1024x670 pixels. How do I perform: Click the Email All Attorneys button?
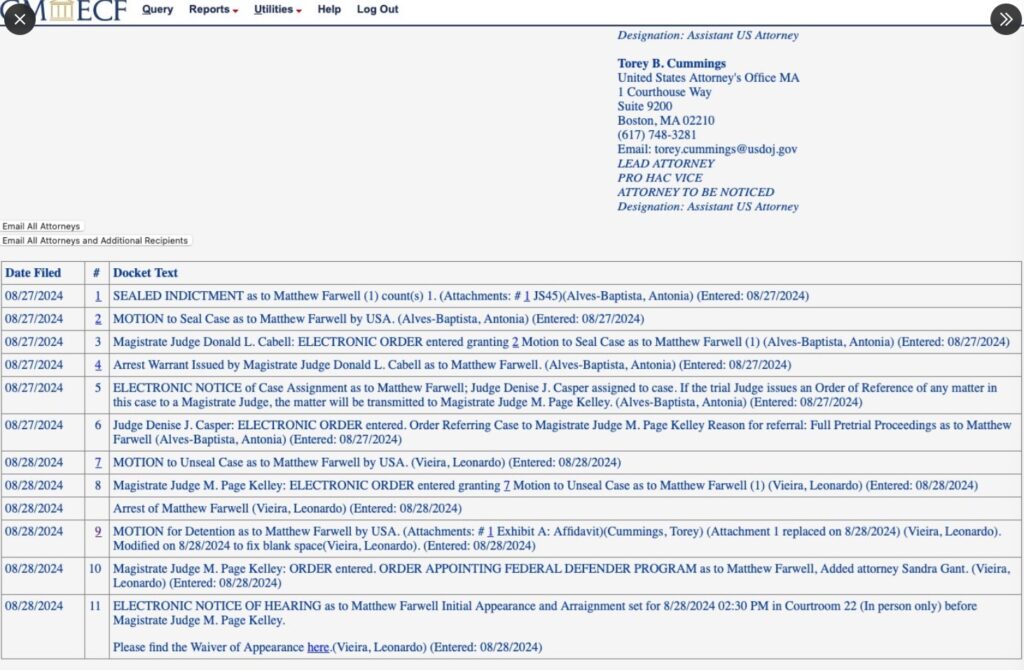tap(42, 226)
